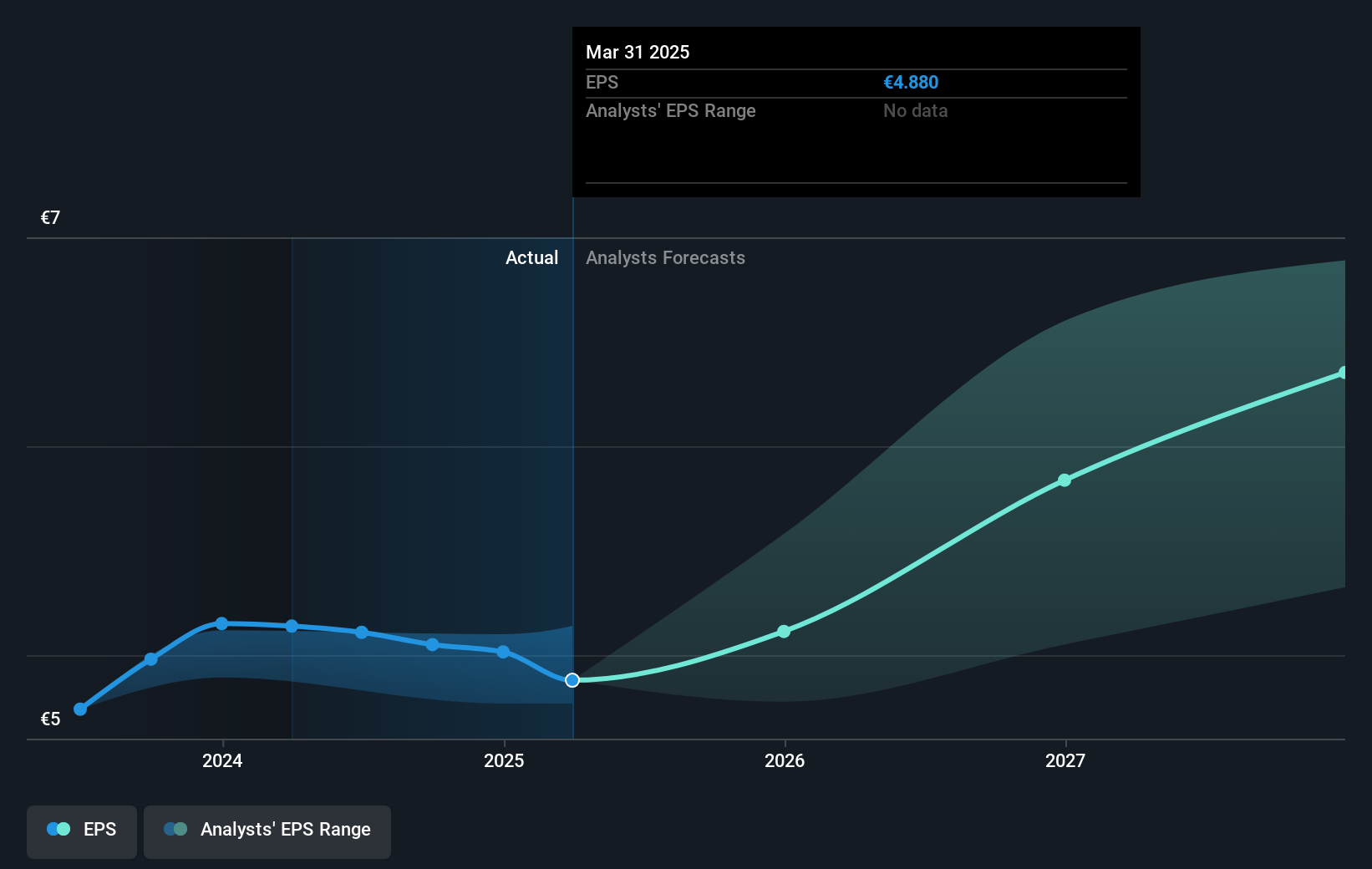Click the €5 y-axis label
Viewport: 1372px width, 869px height.
(50, 719)
